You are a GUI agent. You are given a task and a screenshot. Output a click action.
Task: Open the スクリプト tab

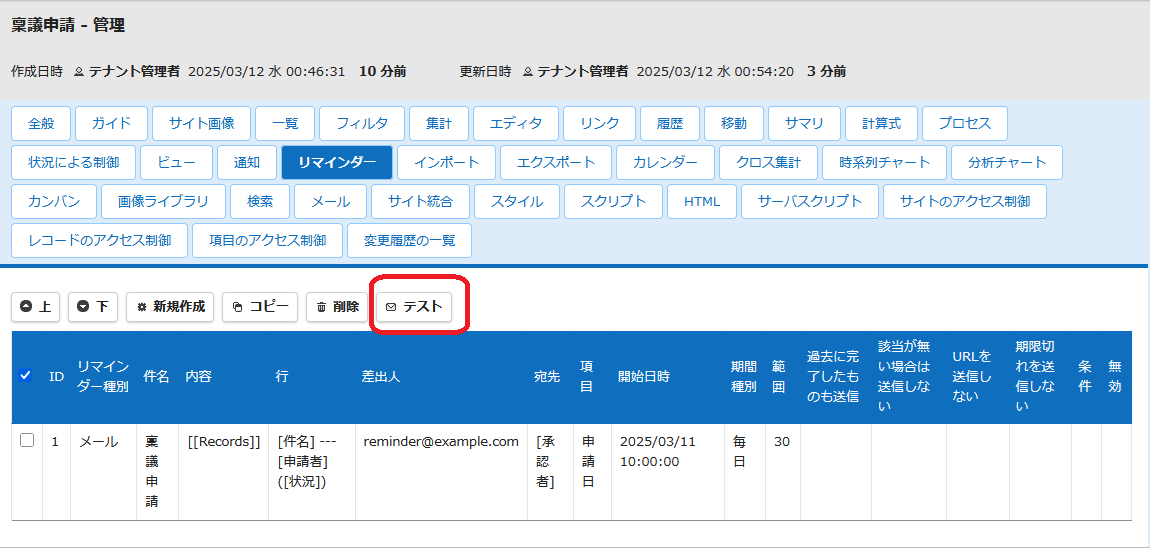point(613,201)
